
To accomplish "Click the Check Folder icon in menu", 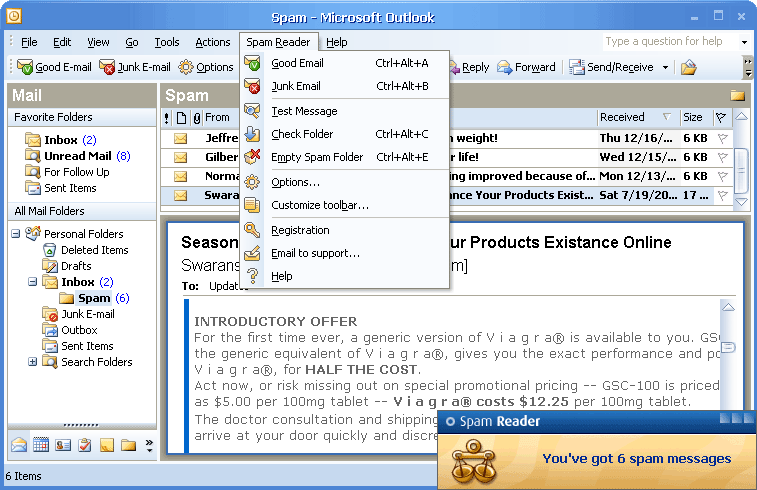I will (x=252, y=134).
